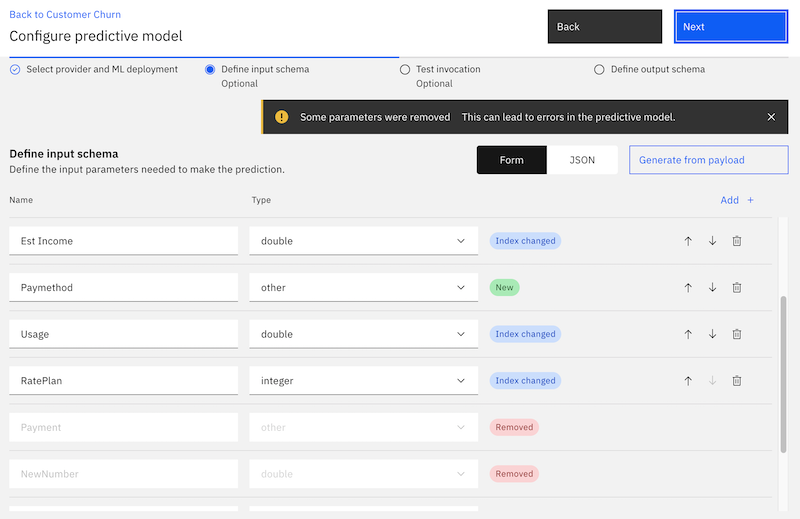
Task: Dismiss the parameters removed warning
Action: coord(771,117)
